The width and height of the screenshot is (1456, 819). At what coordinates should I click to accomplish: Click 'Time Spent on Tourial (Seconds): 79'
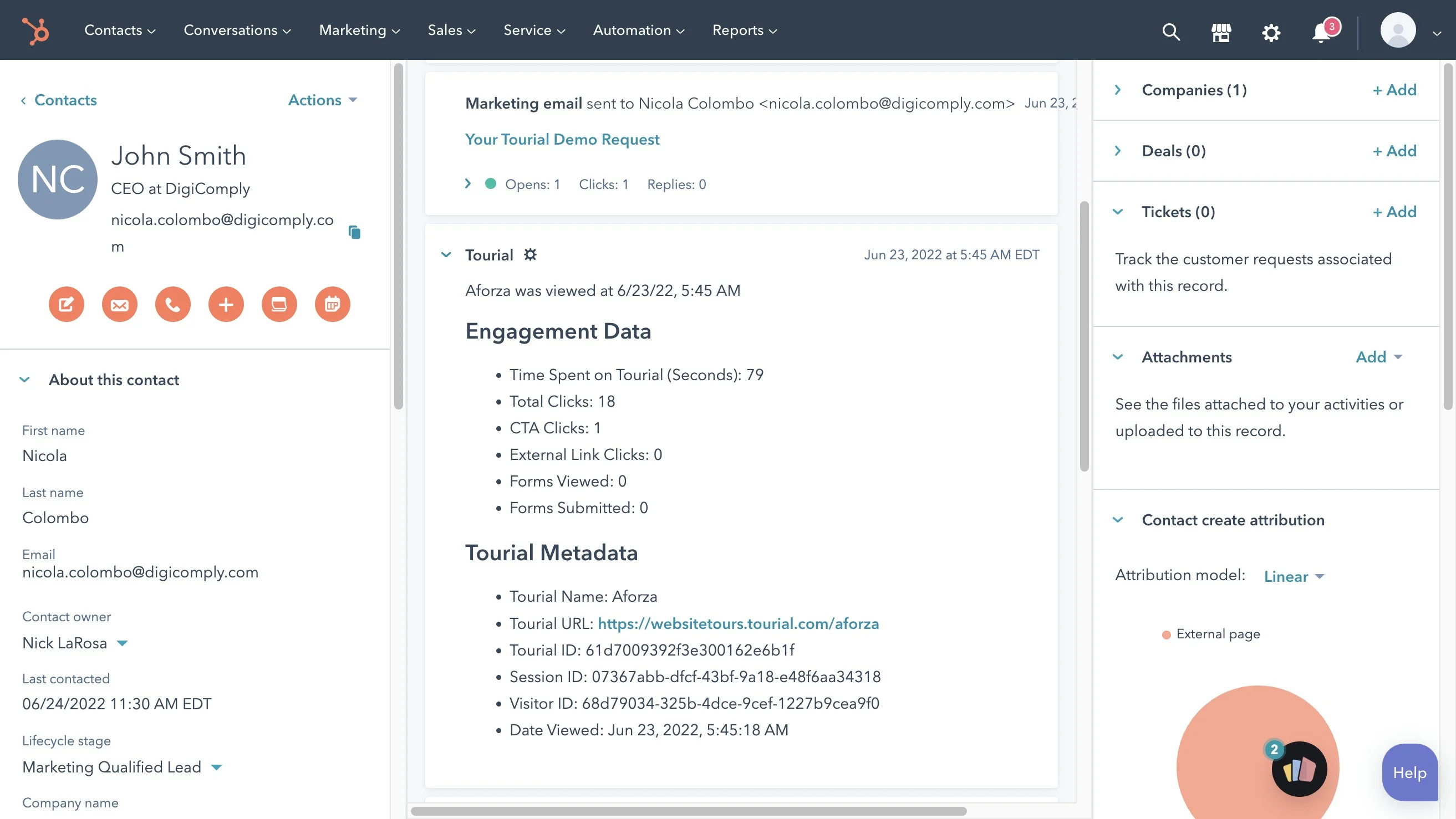coord(637,375)
